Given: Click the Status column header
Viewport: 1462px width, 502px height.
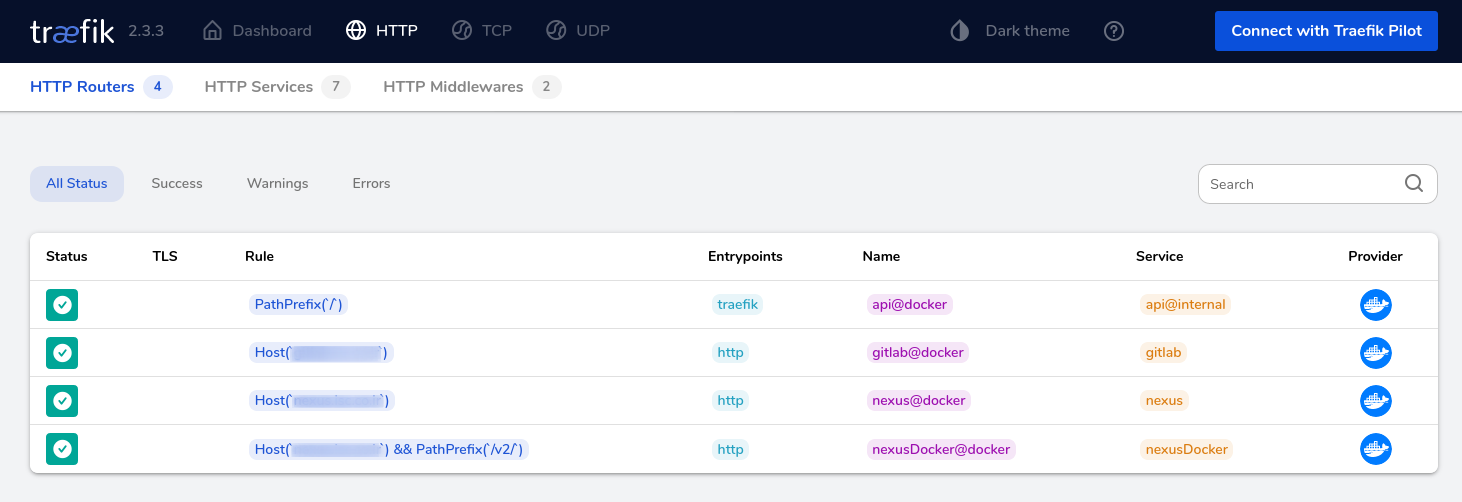Looking at the screenshot, I should click(x=67, y=256).
